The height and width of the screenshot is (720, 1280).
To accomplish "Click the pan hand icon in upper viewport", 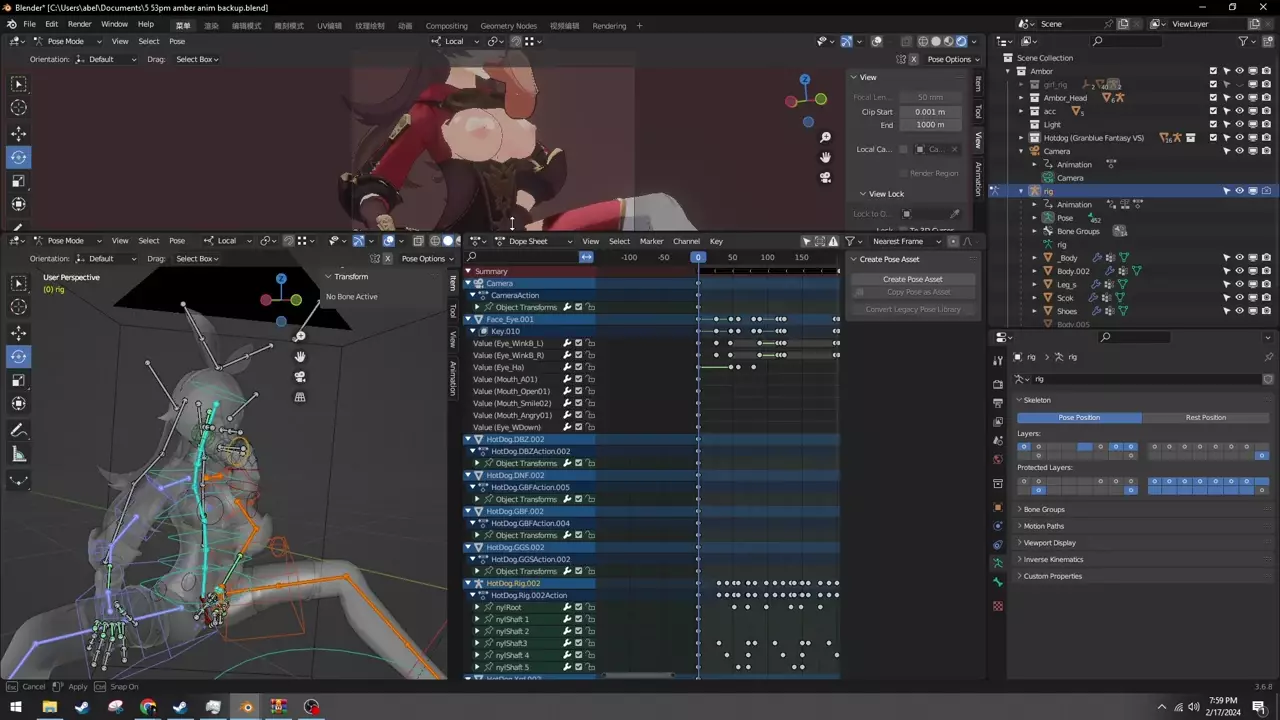I will 825,157.
